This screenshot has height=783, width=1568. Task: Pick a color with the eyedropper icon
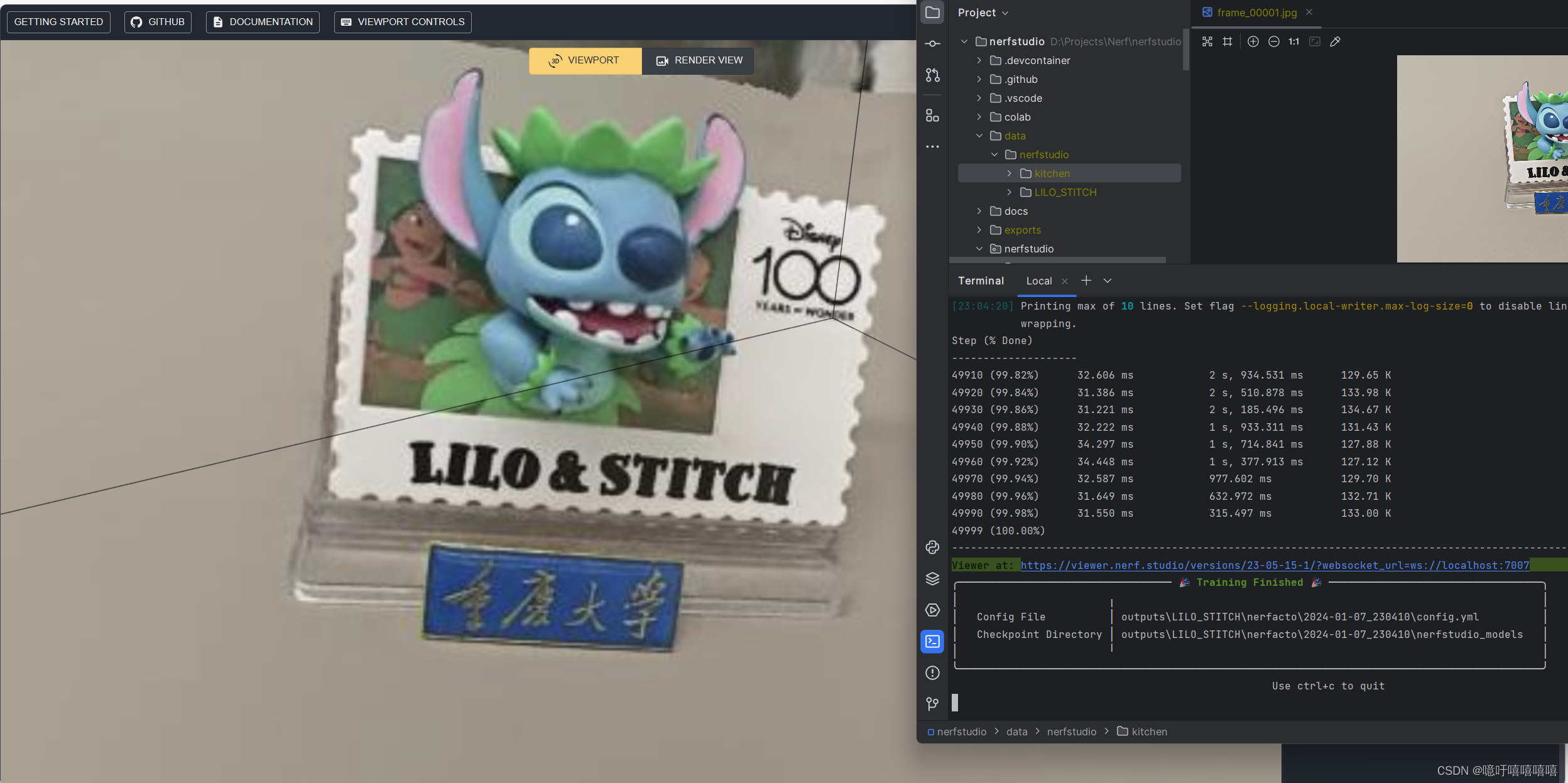1335,41
